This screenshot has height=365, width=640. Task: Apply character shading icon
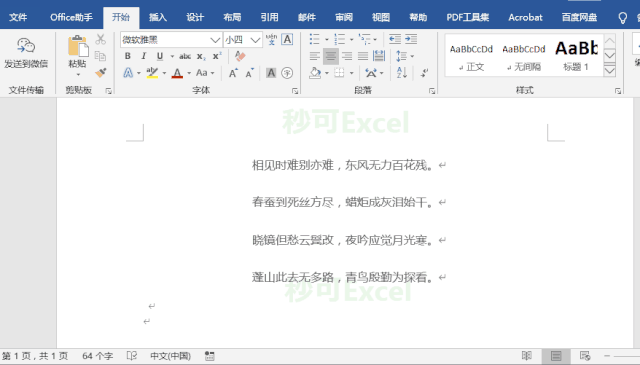pyautogui.click(x=271, y=73)
